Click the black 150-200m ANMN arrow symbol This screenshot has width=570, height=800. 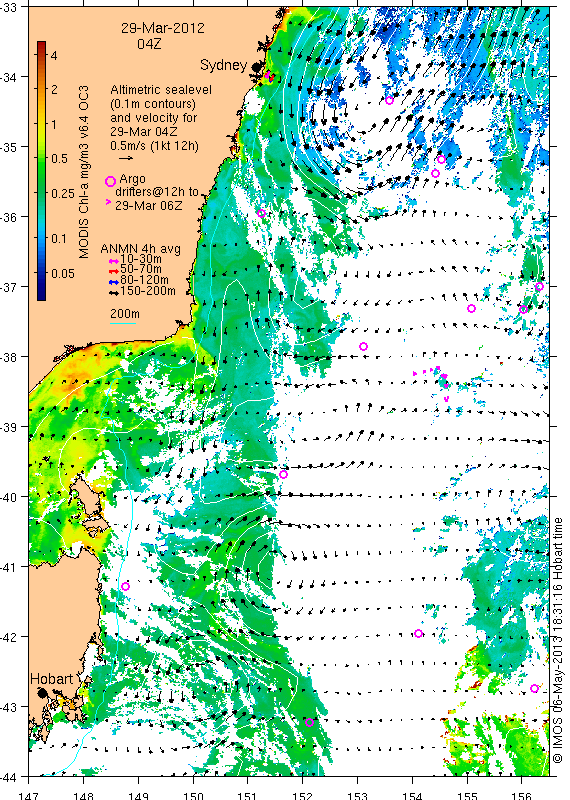(x=114, y=293)
